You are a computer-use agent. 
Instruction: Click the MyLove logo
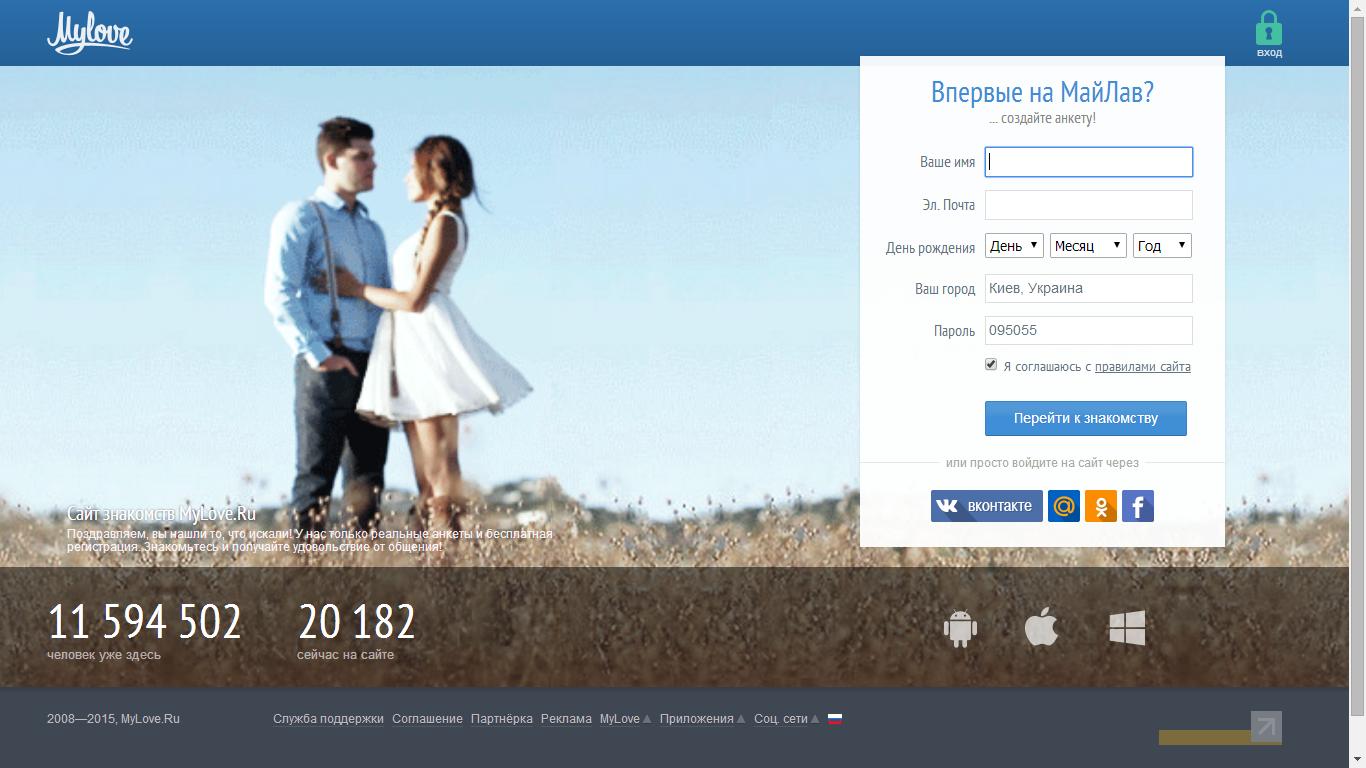(x=89, y=34)
